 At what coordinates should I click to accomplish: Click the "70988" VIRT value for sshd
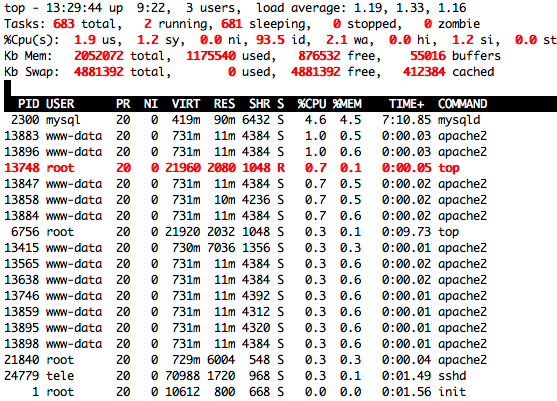pyautogui.click(x=182, y=375)
